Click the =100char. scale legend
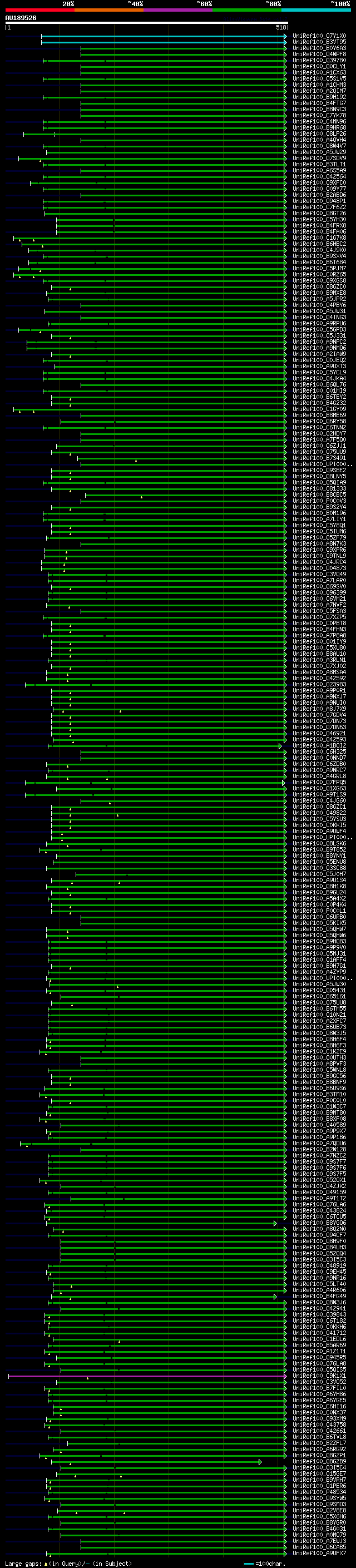356x1568 pixels. (x=265, y=1564)
